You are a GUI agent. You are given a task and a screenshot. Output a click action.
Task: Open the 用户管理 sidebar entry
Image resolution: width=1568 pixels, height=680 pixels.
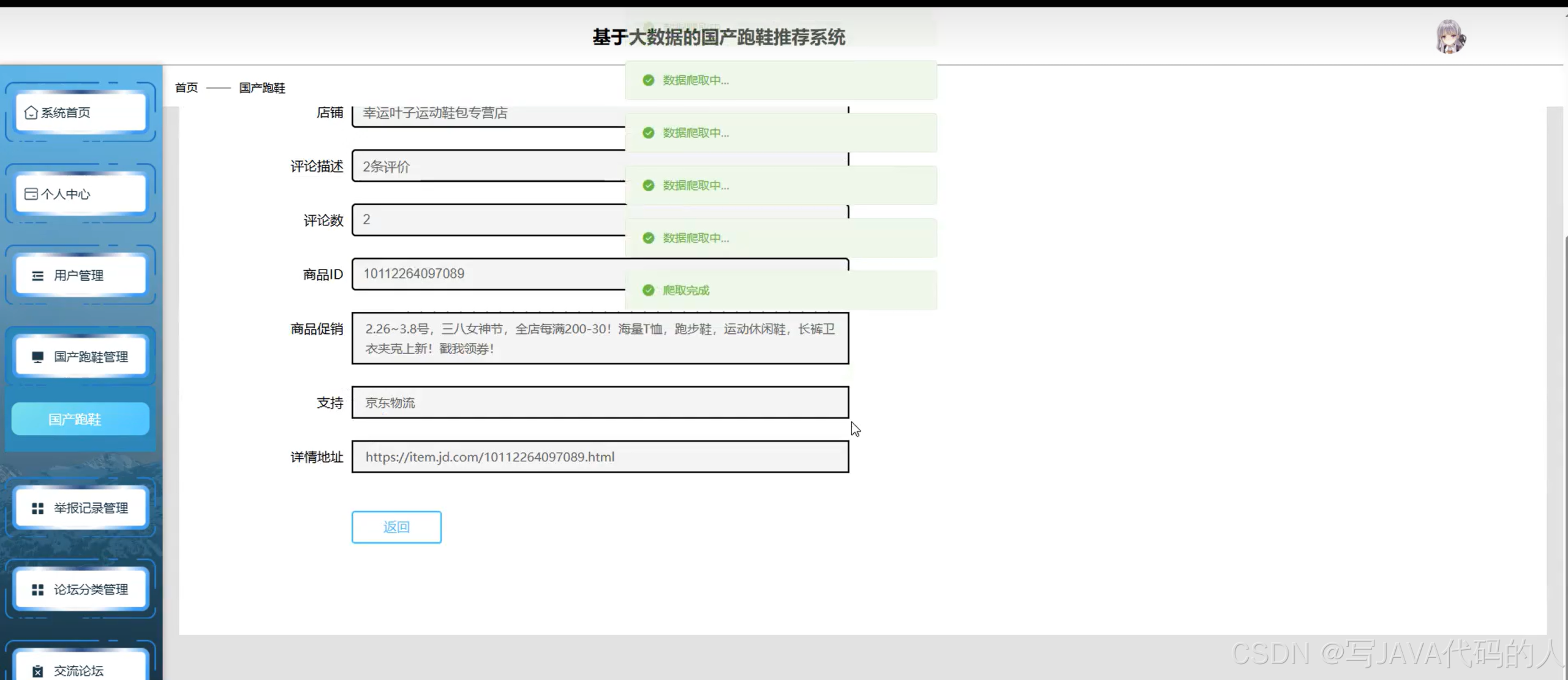point(80,275)
